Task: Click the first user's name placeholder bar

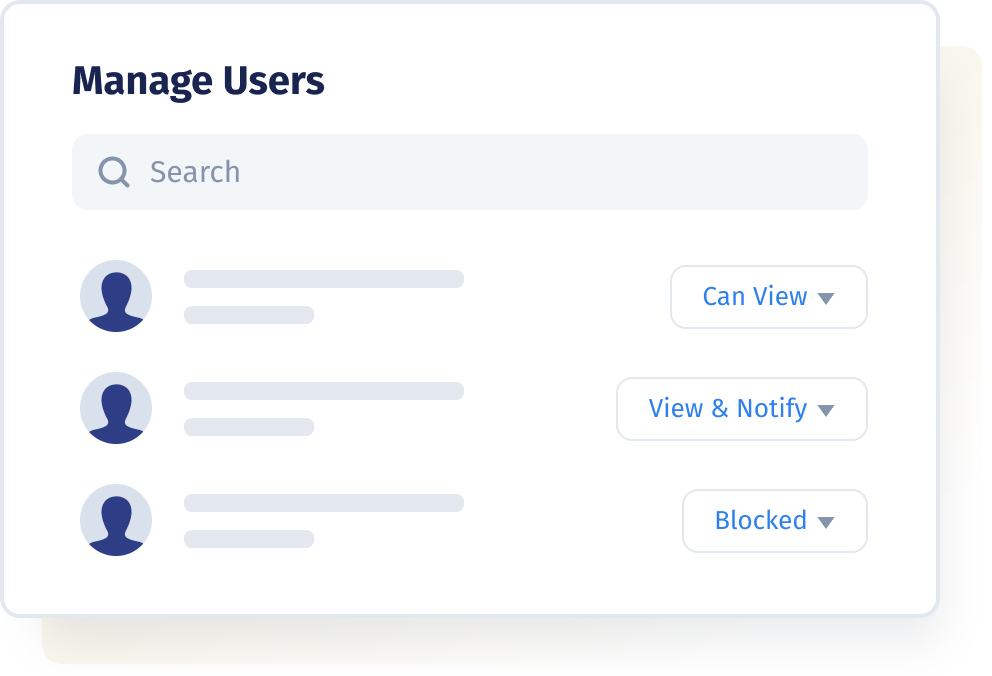Action: tap(324, 279)
